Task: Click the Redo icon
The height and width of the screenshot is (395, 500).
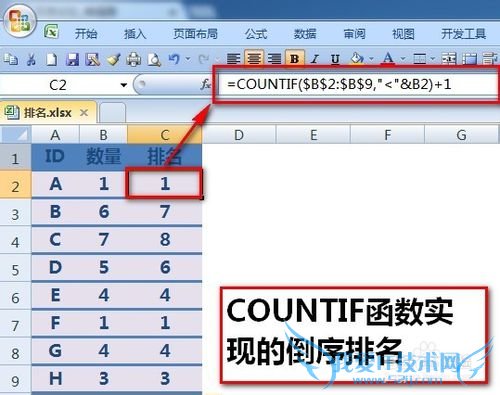Action: point(203,59)
